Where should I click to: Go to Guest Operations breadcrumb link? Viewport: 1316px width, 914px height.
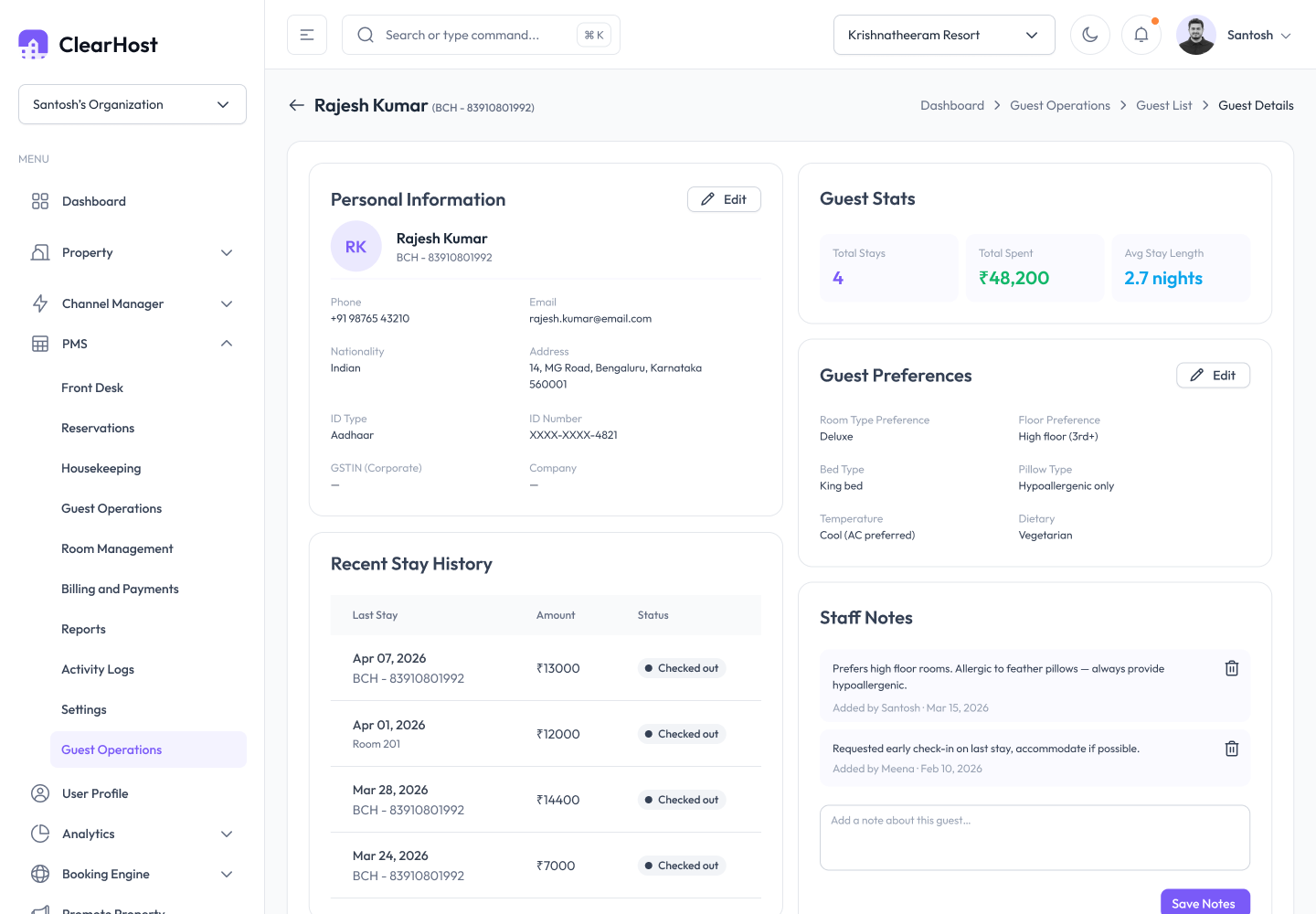(1060, 105)
